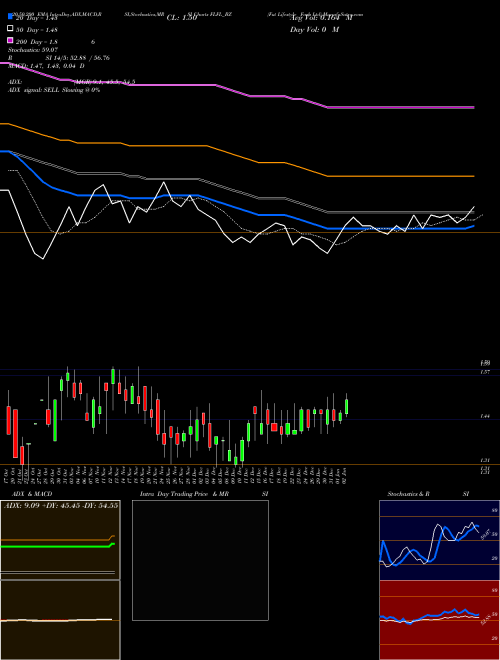Open the empty intraday chart panel
The height and width of the screenshot is (660, 500).
(200, 560)
